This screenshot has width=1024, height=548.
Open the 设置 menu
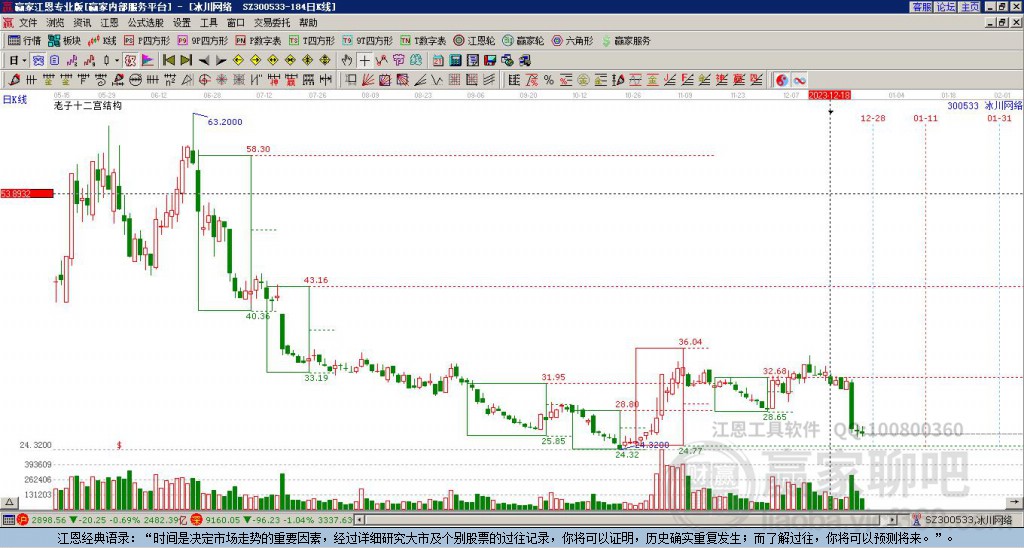182,23
